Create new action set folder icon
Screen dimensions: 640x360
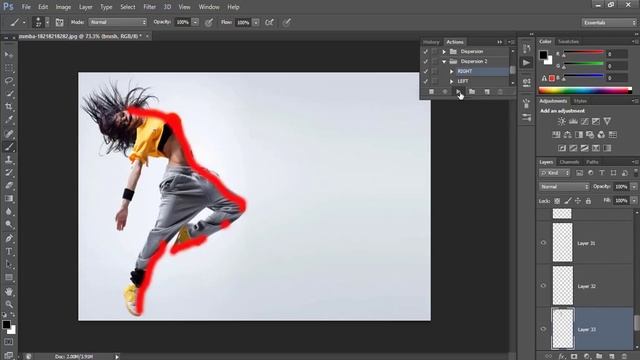pos(472,92)
